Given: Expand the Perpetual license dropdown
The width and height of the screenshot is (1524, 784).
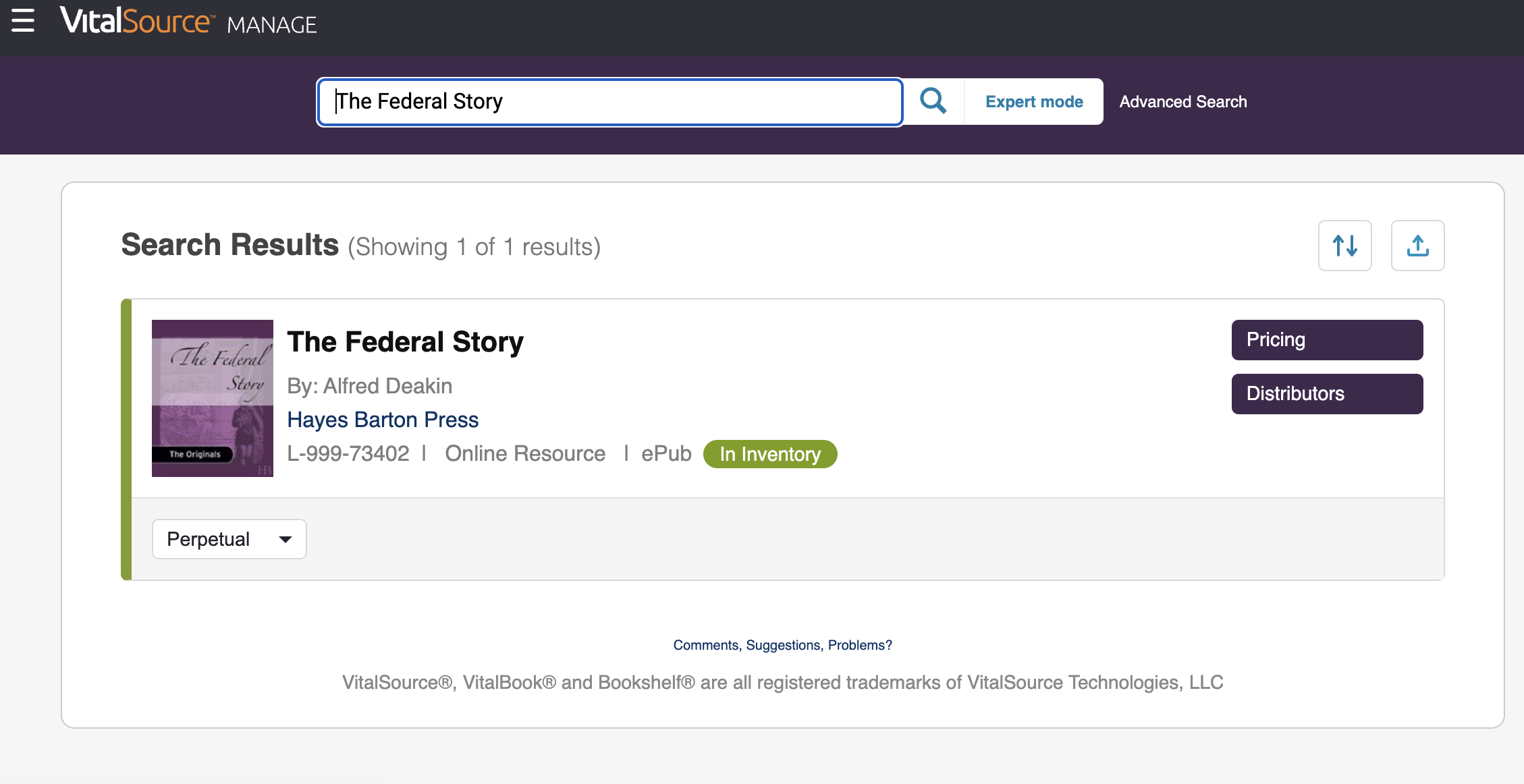Looking at the screenshot, I should click(x=229, y=539).
